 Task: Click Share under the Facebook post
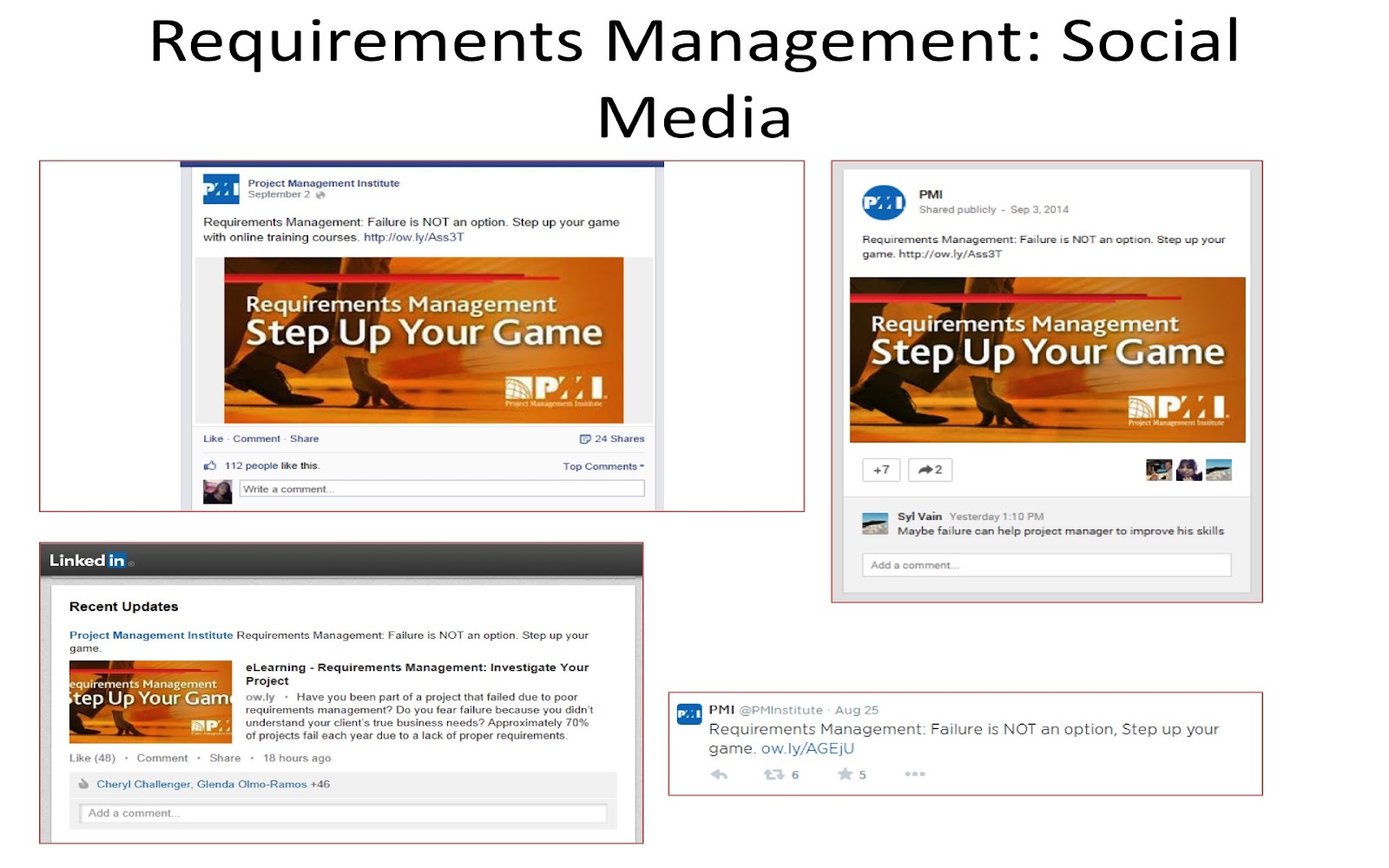pos(304,439)
